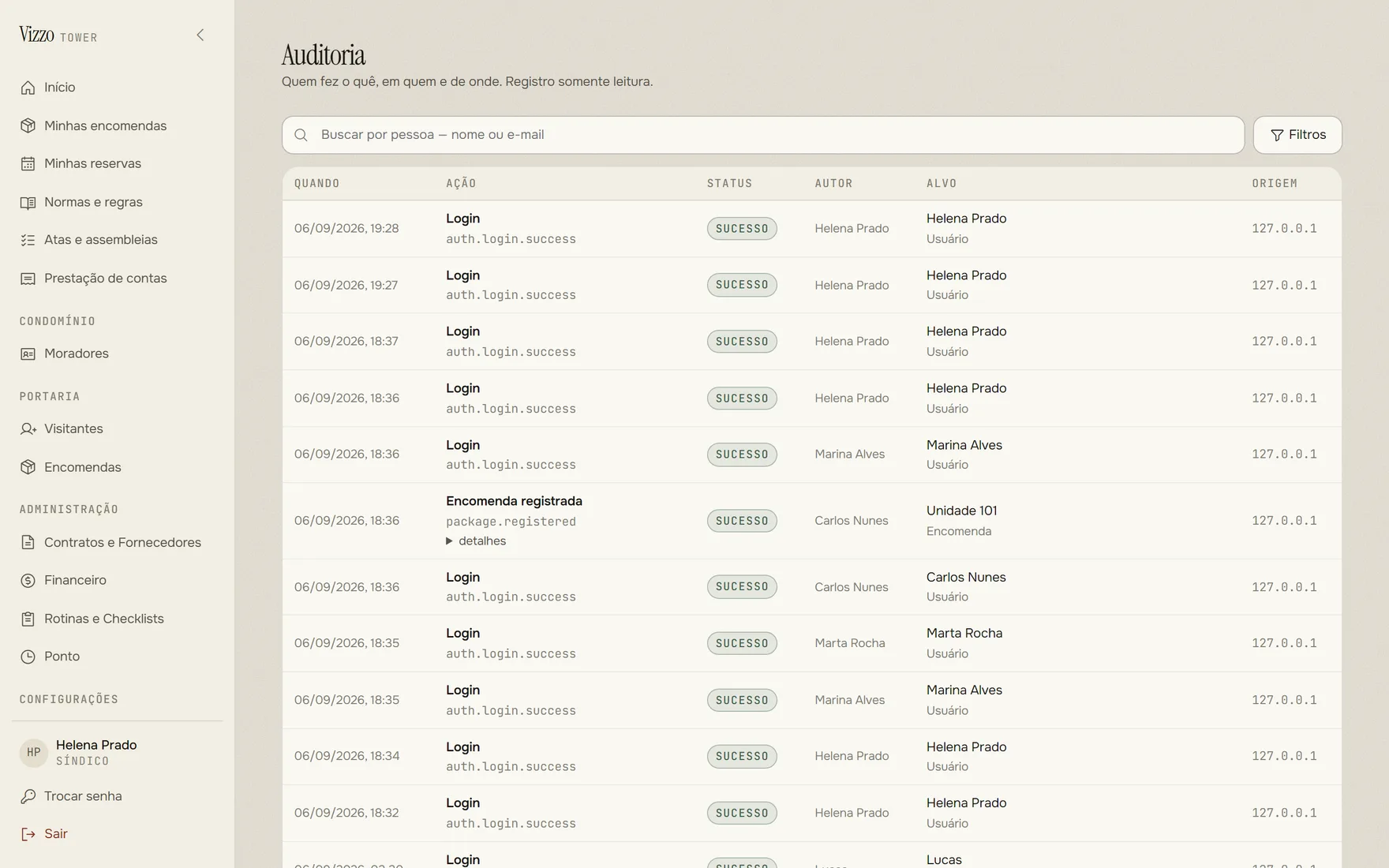Go to Normas e regras
The height and width of the screenshot is (868, 1389).
pos(93,202)
